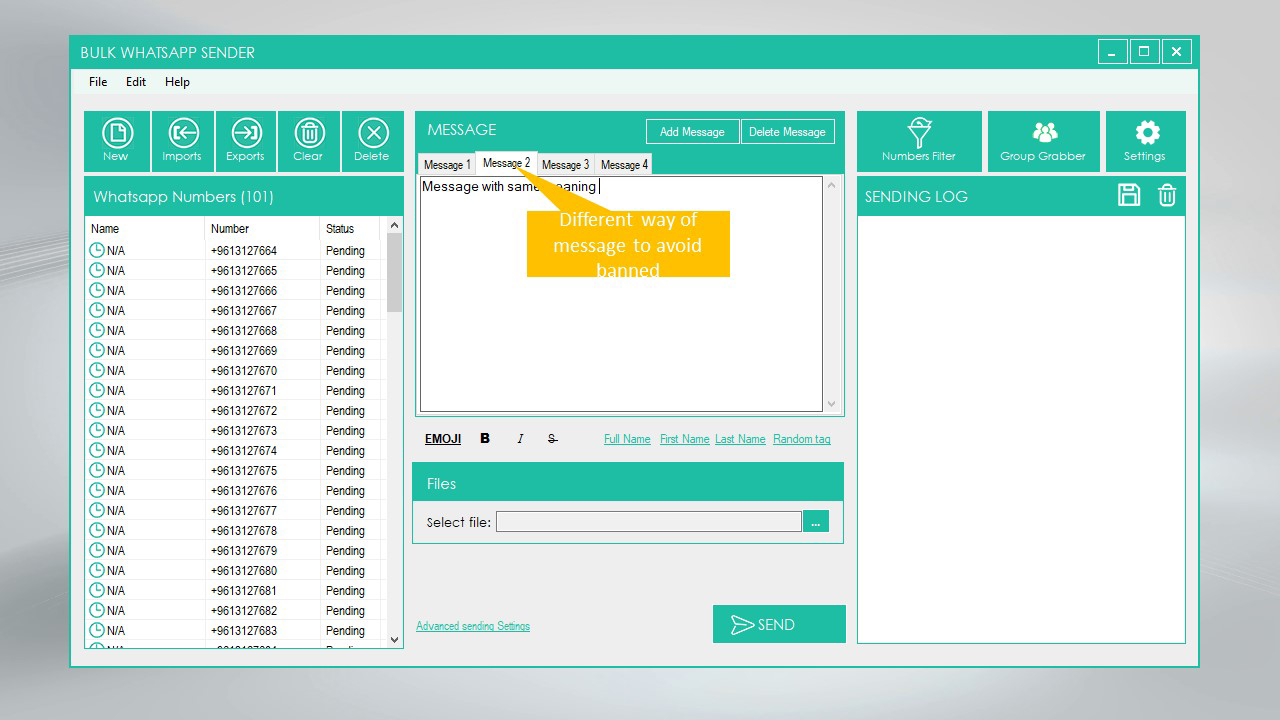Create a new list with New icon

pyautogui.click(x=117, y=141)
